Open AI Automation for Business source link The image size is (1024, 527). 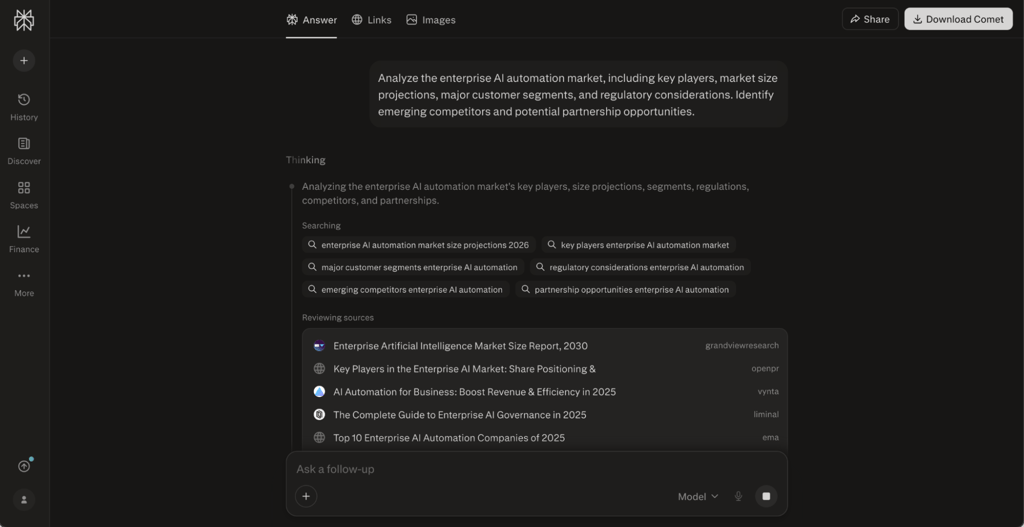pos(545,392)
